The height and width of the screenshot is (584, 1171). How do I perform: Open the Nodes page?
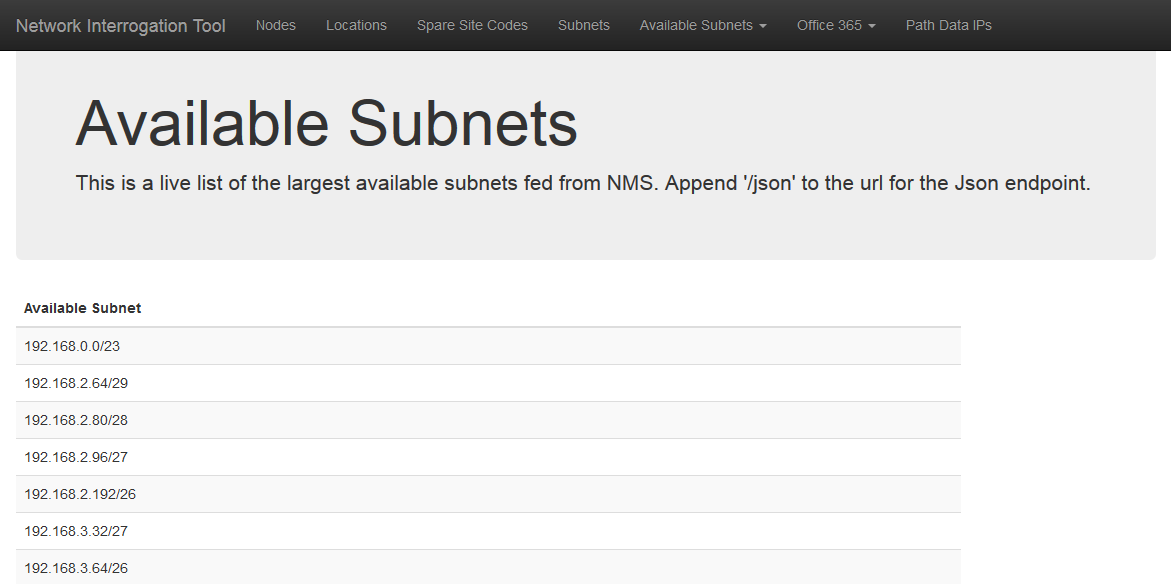tap(276, 25)
